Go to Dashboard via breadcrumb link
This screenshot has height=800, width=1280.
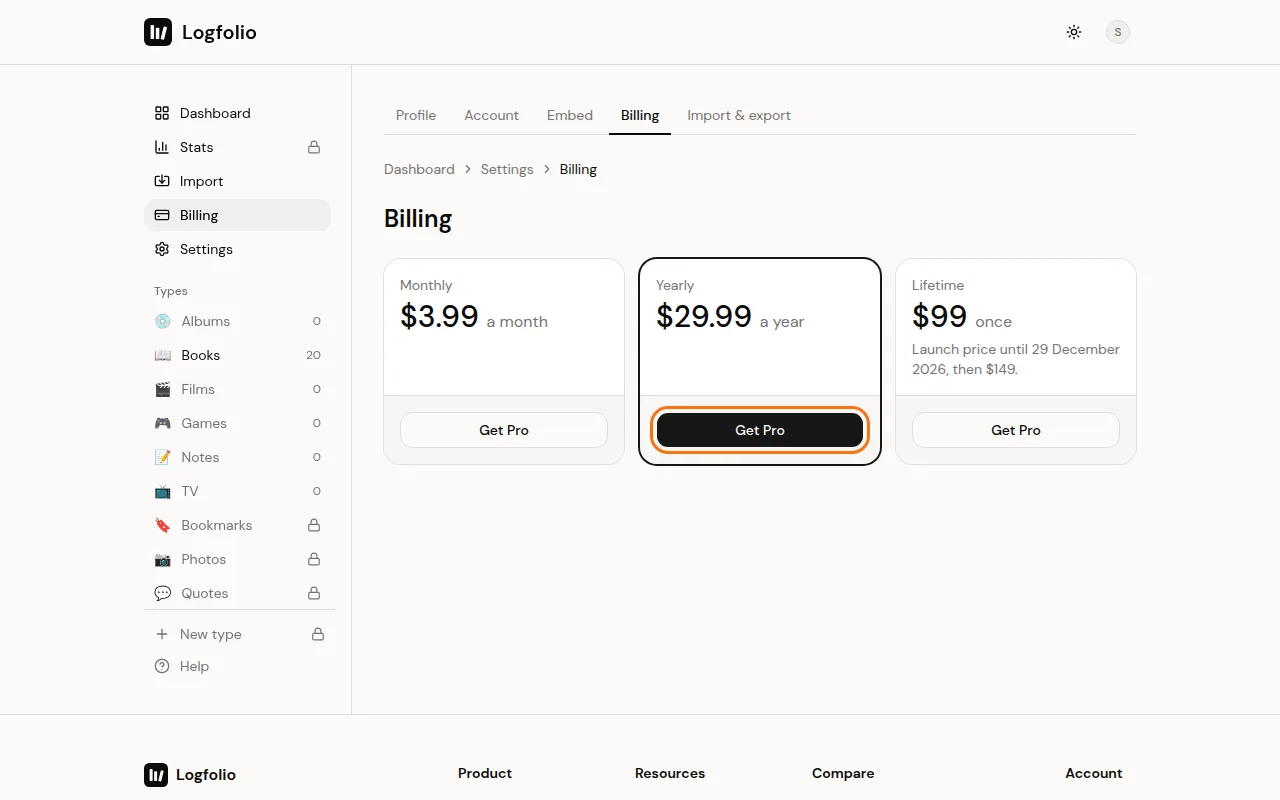[x=419, y=169]
